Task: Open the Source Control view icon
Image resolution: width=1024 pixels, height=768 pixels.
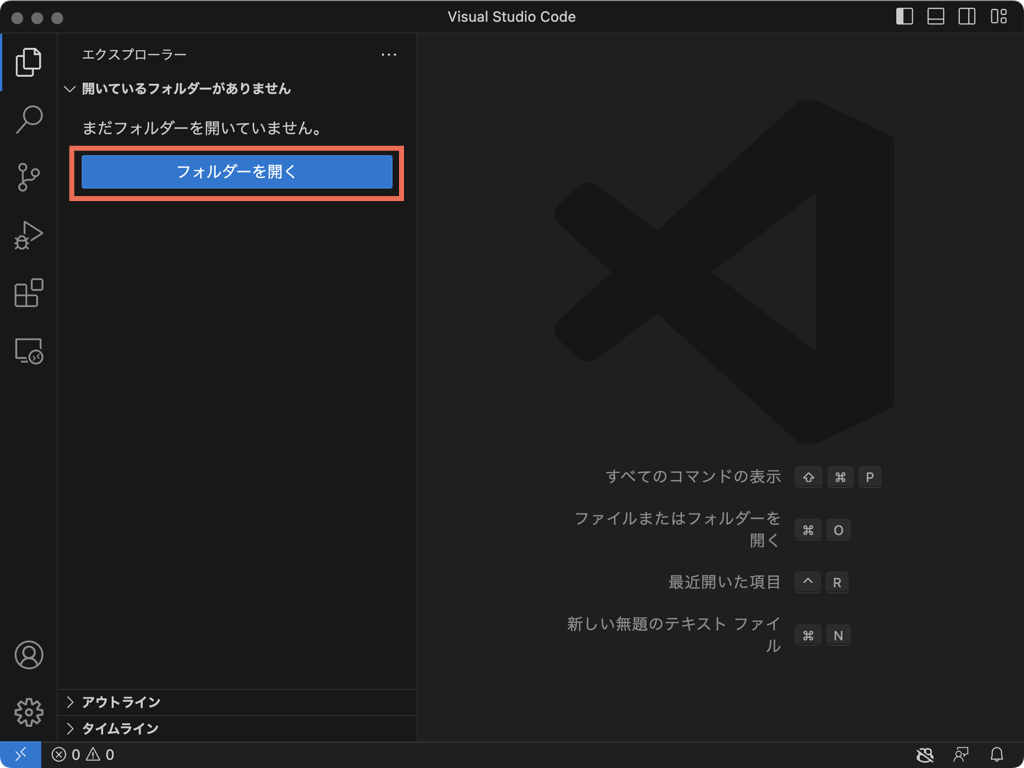Action: [29, 176]
